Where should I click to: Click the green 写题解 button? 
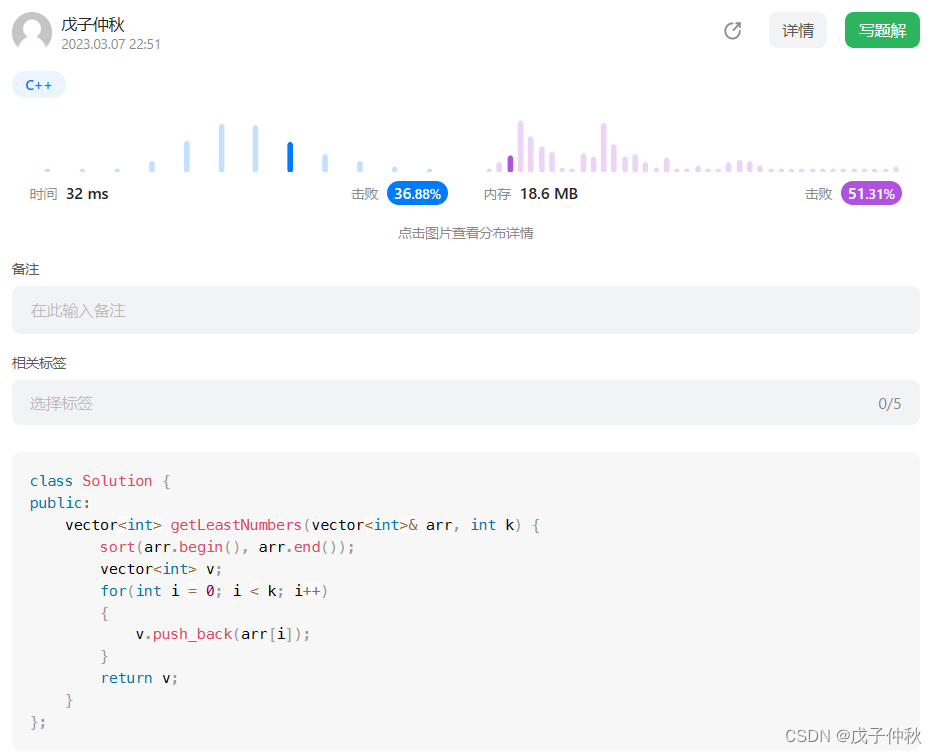click(882, 30)
